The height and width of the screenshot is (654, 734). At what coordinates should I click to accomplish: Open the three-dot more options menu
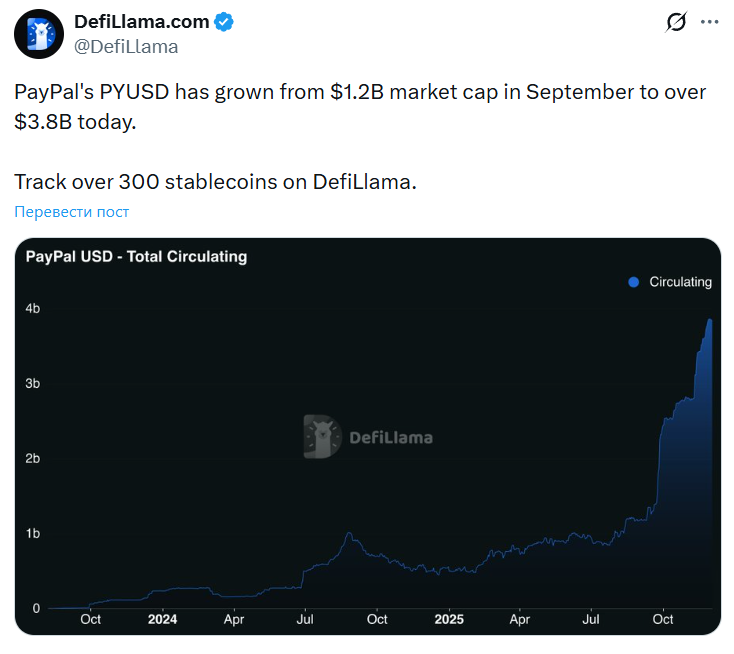coord(709,22)
